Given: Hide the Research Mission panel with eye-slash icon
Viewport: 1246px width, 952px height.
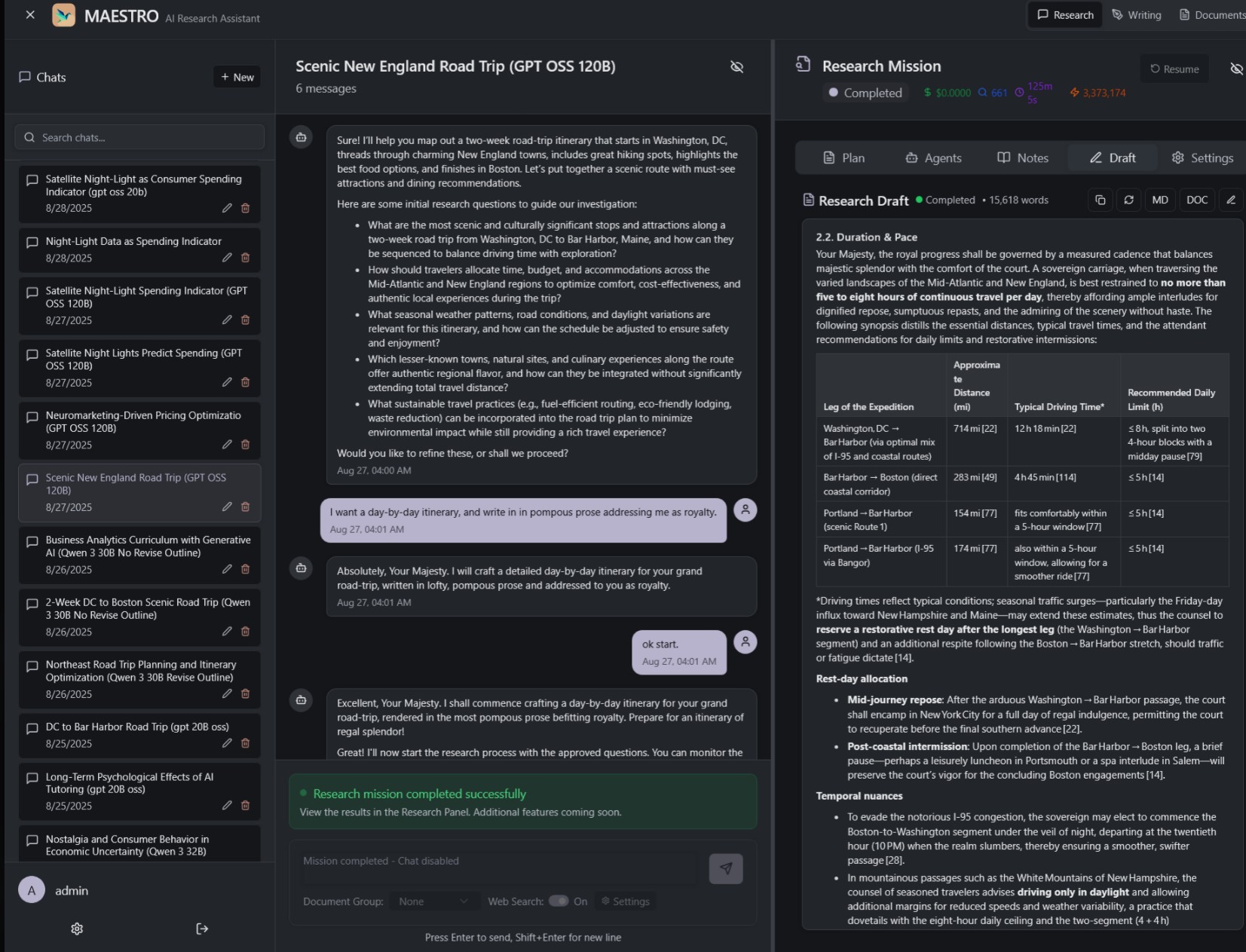Looking at the screenshot, I should point(1237,69).
